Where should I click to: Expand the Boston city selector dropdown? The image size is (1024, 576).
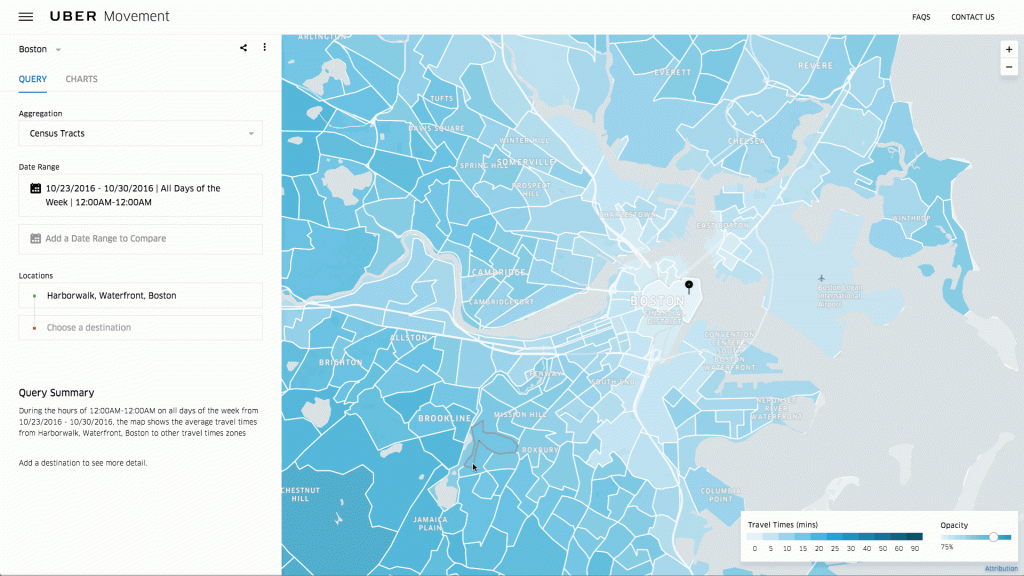pyautogui.click(x=40, y=48)
